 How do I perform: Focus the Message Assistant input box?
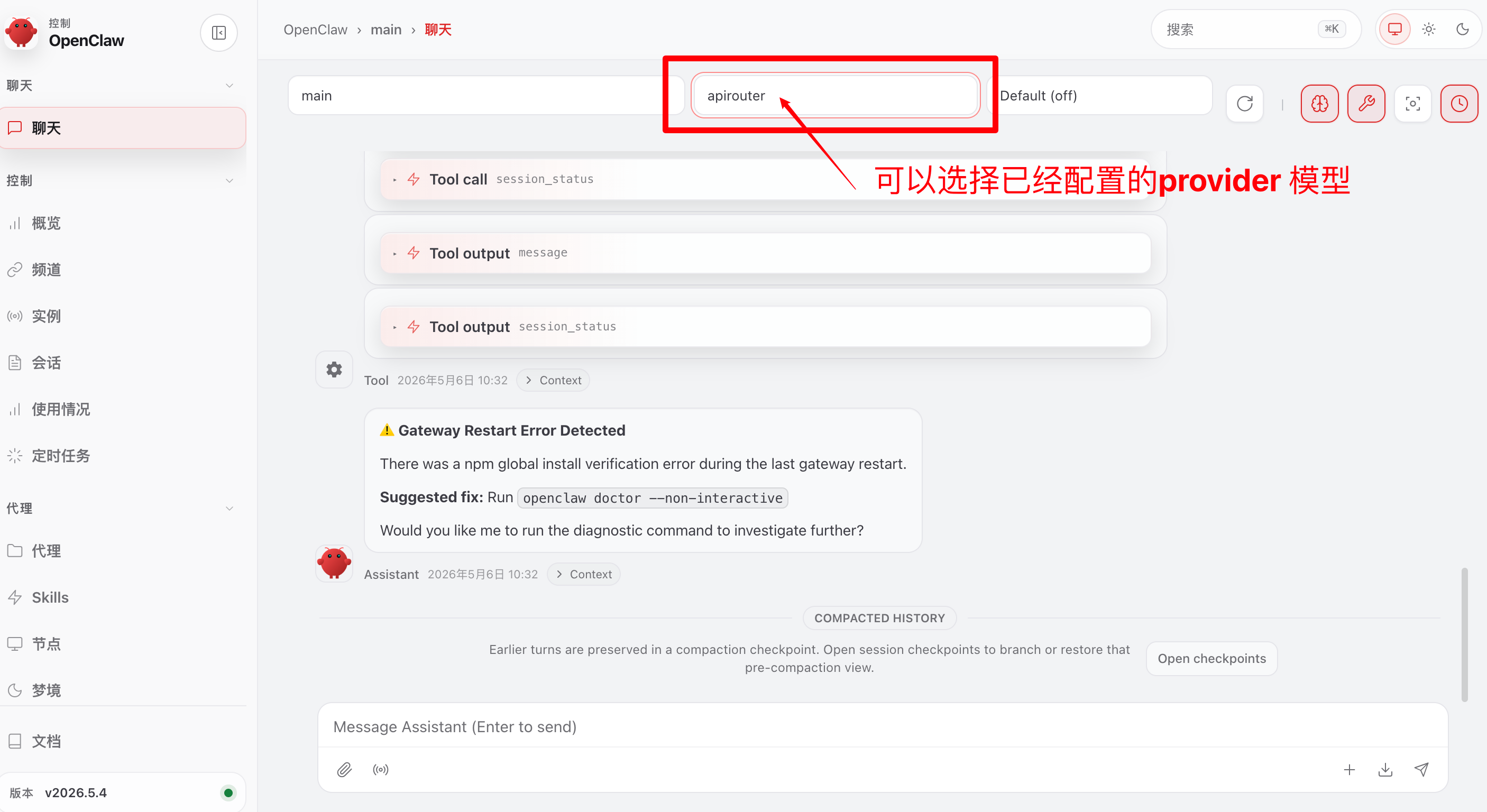tap(883, 726)
